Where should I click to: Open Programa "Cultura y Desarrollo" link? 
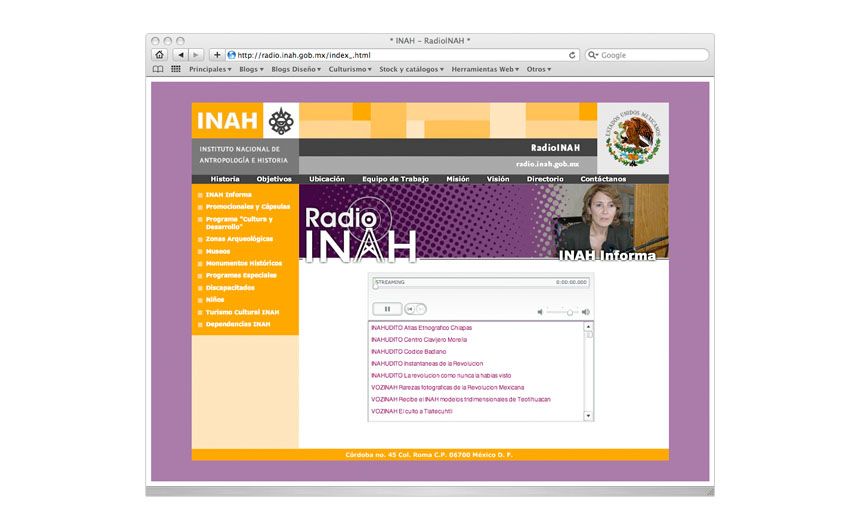(x=239, y=223)
